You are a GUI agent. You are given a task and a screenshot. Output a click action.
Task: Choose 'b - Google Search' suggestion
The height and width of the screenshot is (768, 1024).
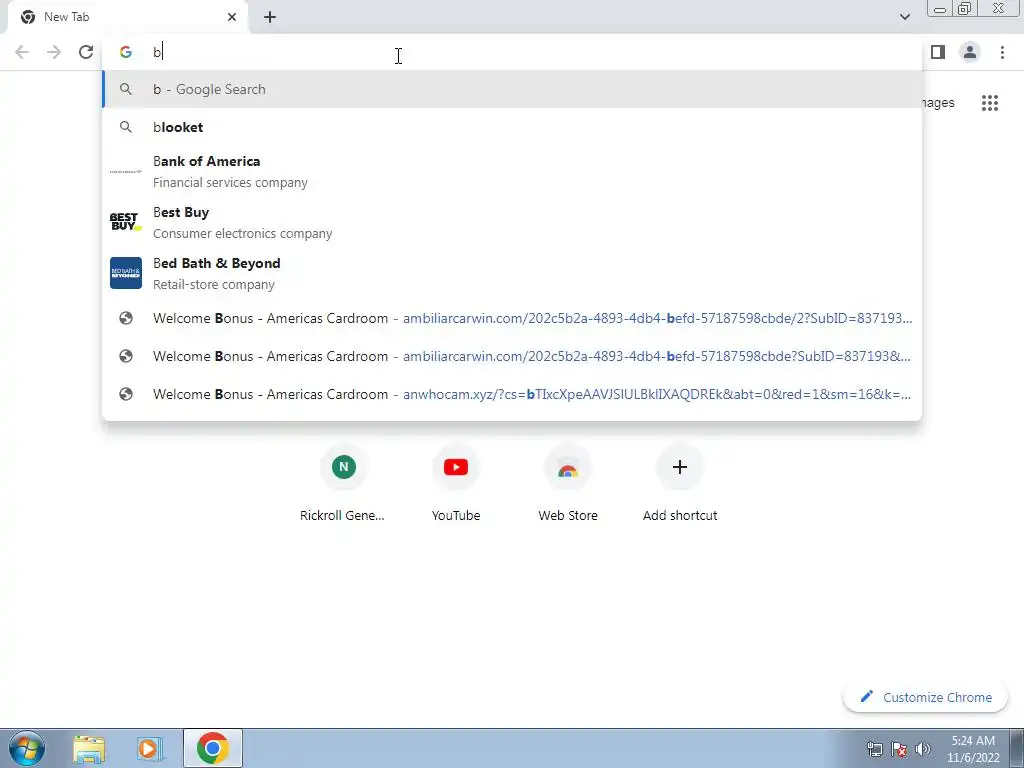(x=512, y=89)
